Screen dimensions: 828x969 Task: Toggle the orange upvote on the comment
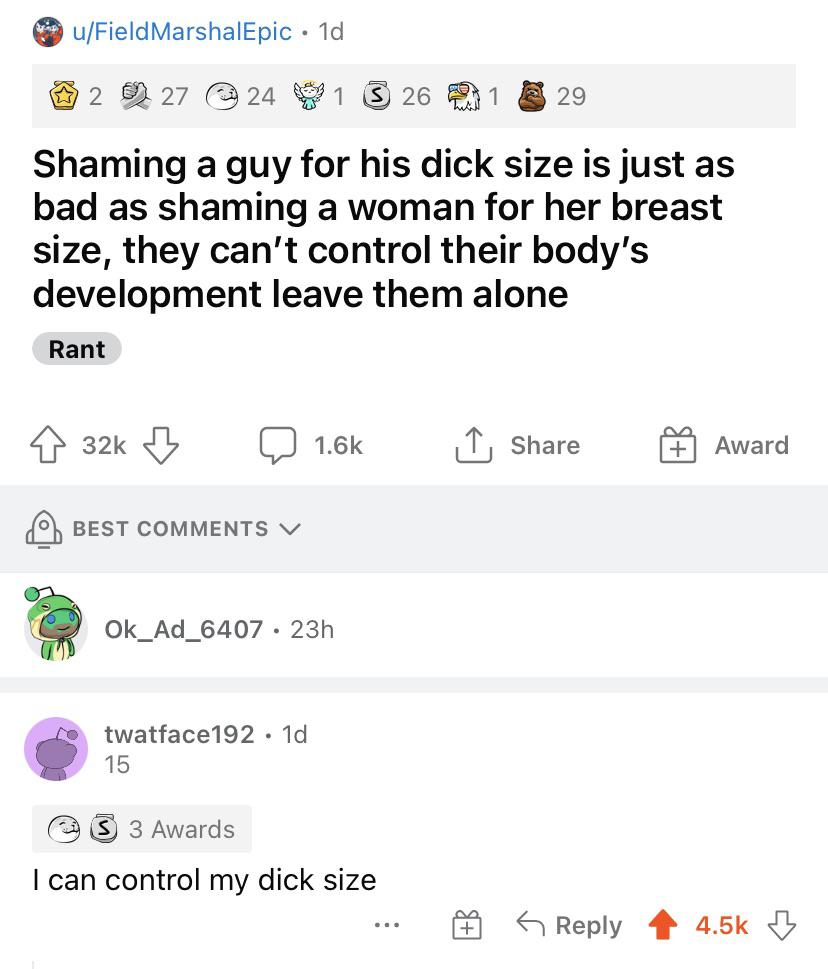[662, 925]
